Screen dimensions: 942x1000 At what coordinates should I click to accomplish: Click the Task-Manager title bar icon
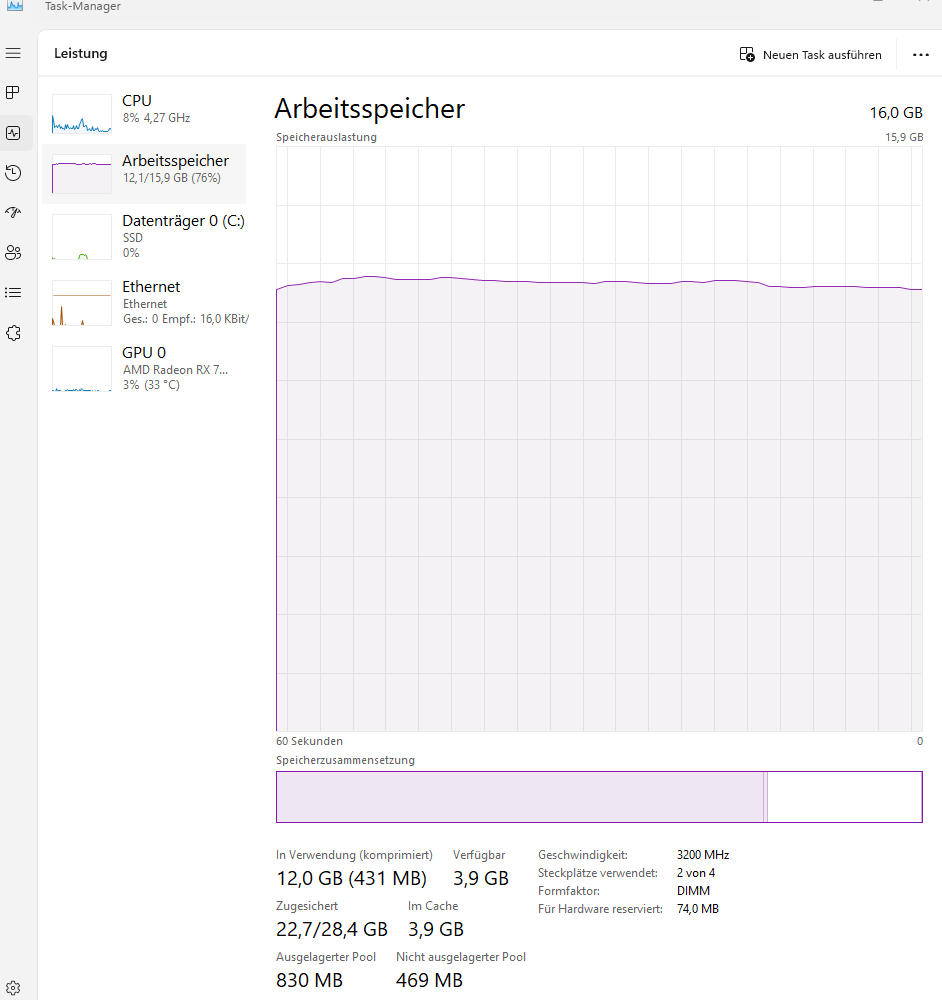(x=14, y=7)
